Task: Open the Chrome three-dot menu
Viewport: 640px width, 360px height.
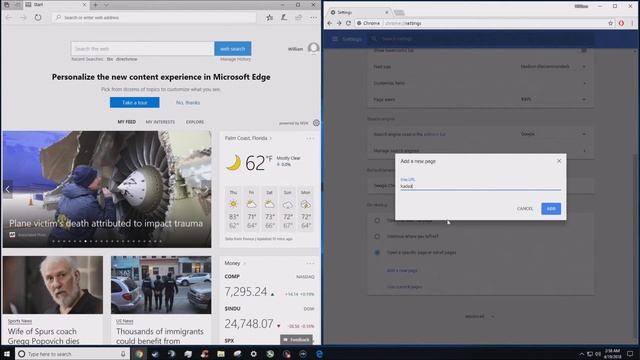Action: coord(633,23)
